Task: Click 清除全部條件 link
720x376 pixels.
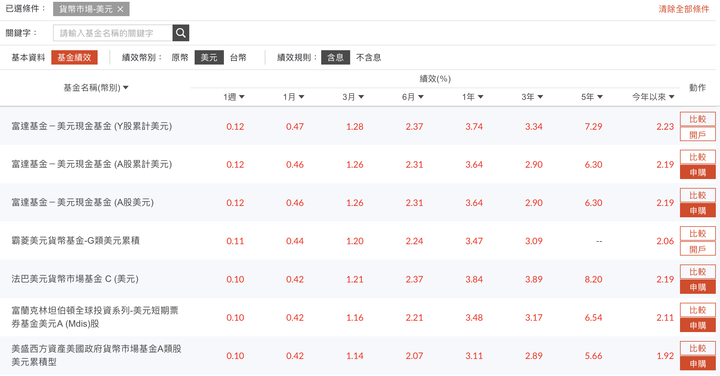Action: (x=684, y=9)
